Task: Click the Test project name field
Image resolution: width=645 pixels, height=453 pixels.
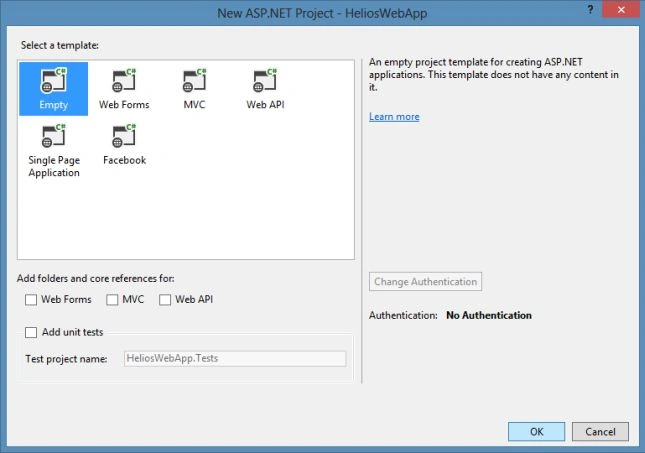Action: (235, 359)
